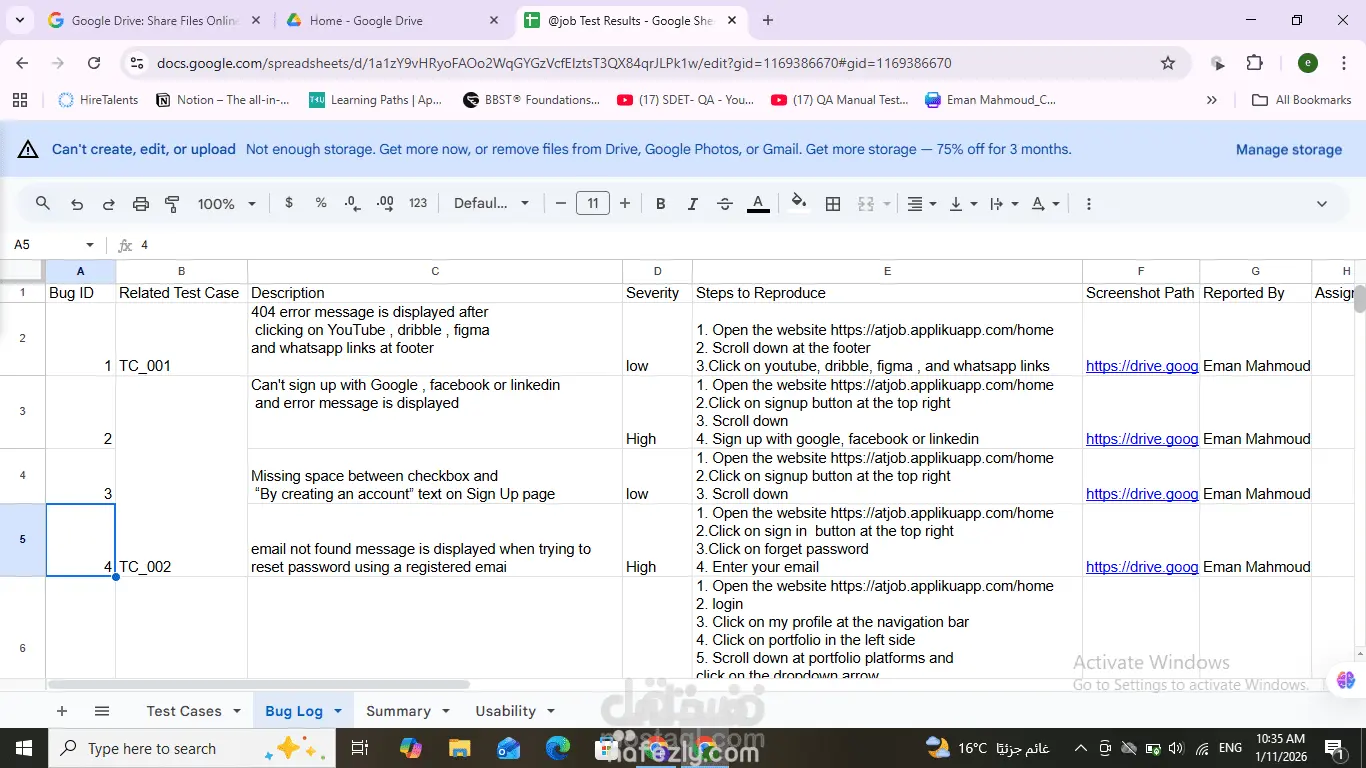Click the browser address bar URL
The width and height of the screenshot is (1366, 768).
[x=554, y=63]
